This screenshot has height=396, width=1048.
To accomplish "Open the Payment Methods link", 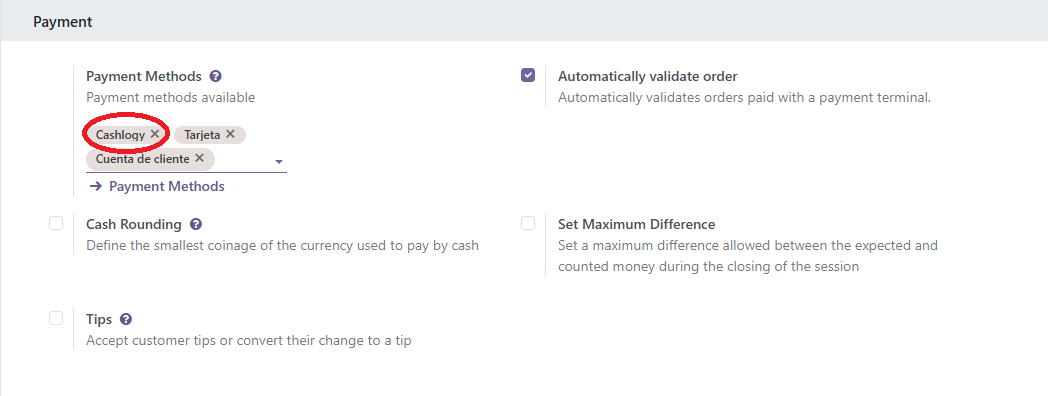I will tap(166, 187).
